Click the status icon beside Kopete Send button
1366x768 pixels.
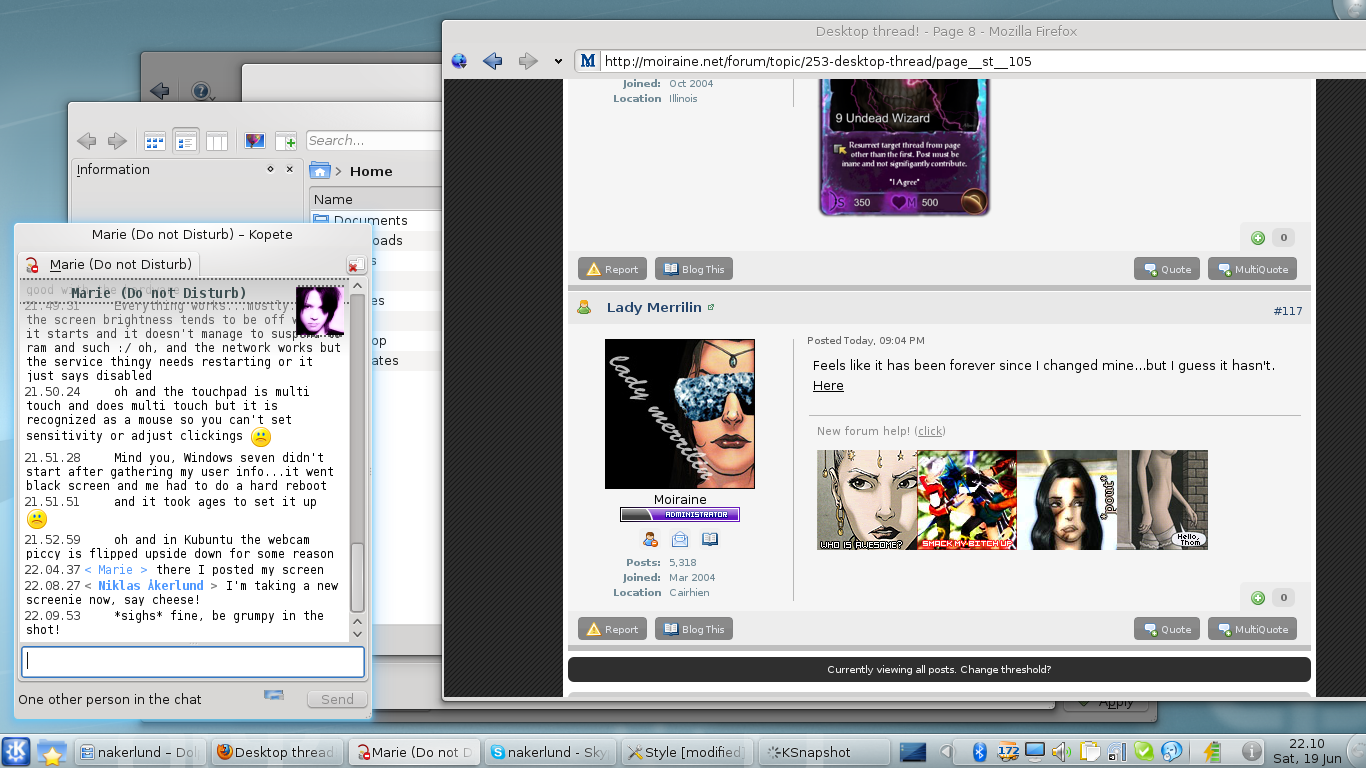tap(274, 696)
